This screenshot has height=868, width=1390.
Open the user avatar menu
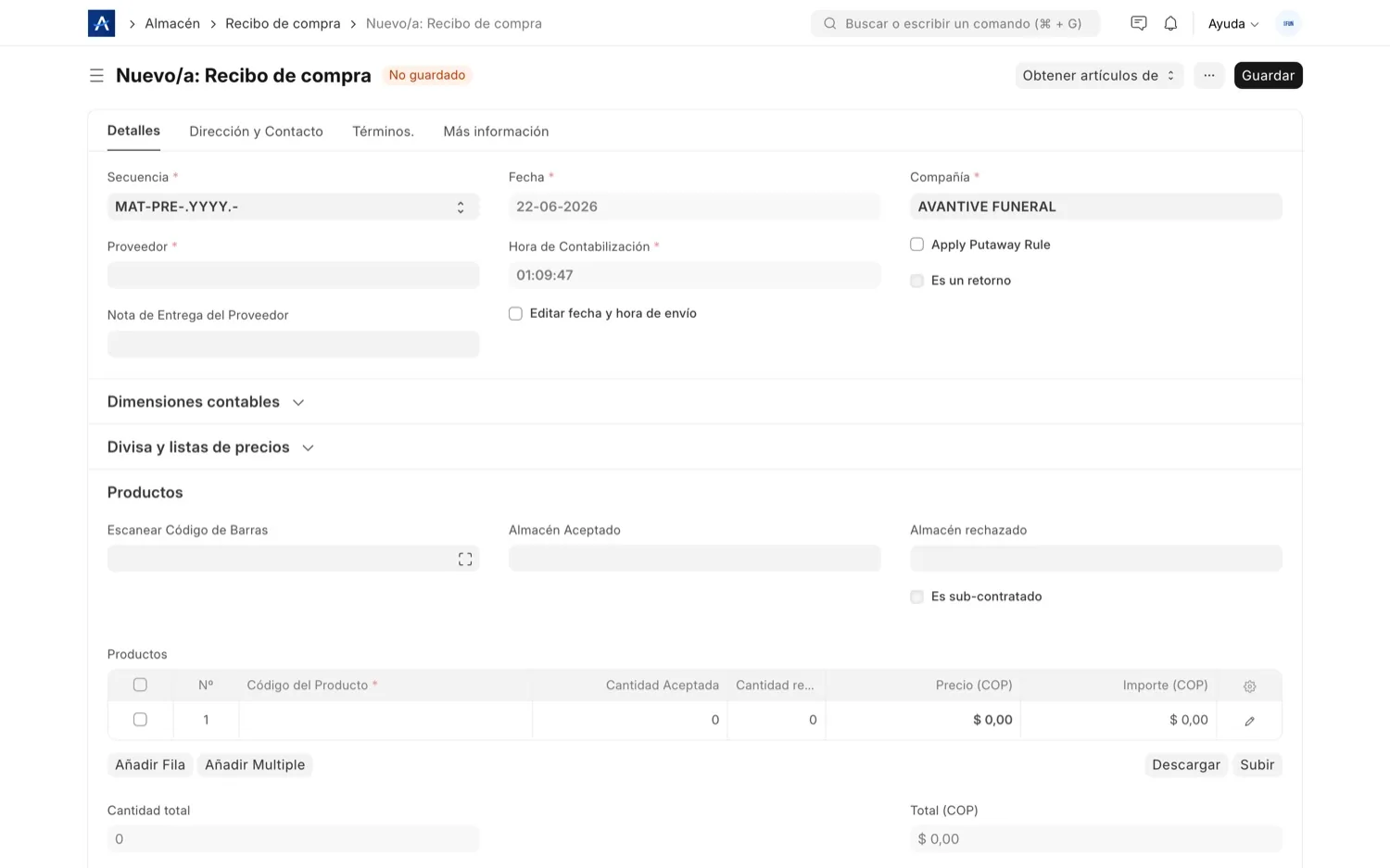(1288, 23)
